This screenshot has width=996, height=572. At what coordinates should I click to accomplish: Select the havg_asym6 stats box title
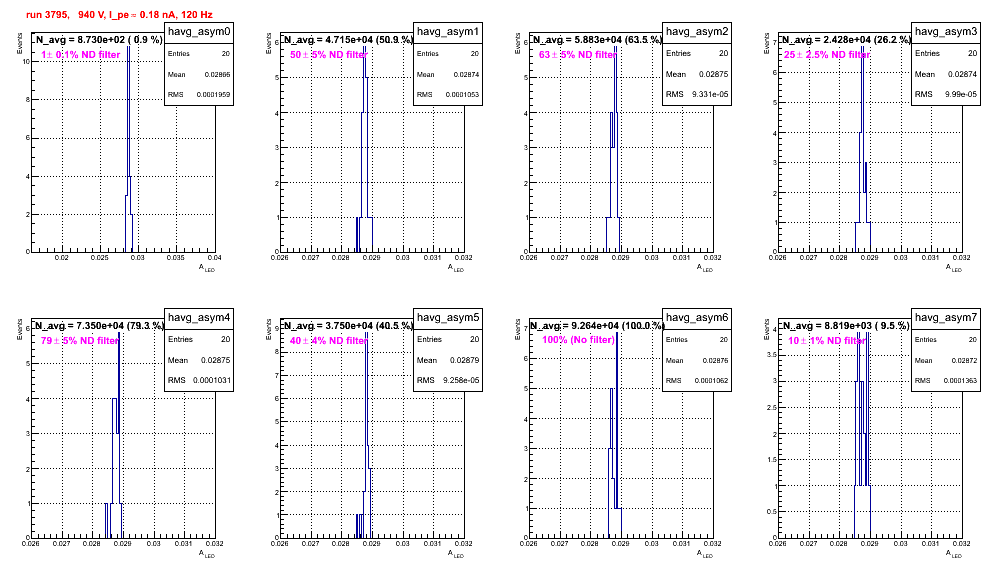pos(697,318)
